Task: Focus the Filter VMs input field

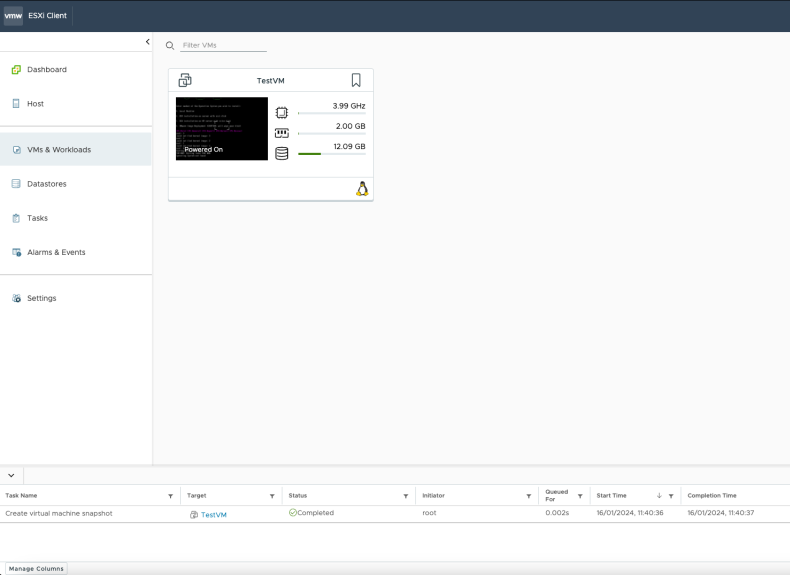Action: 223,45
